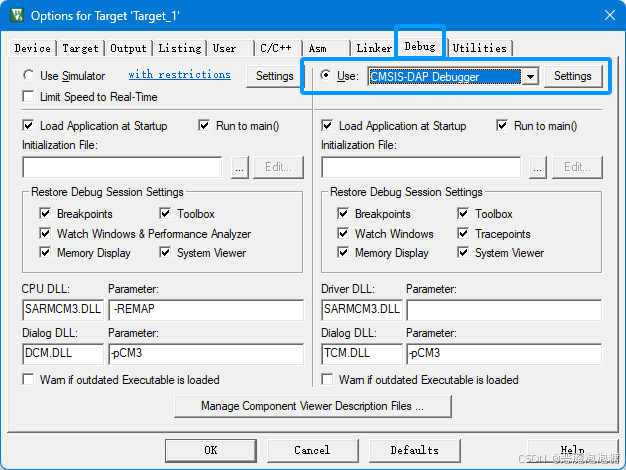
Task: Click the Keil uVision icon in the title bar
Action: 17,15
